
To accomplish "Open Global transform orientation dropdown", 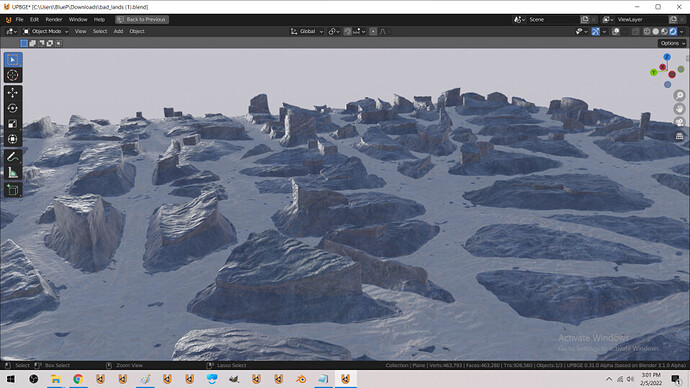I will pyautogui.click(x=307, y=31).
